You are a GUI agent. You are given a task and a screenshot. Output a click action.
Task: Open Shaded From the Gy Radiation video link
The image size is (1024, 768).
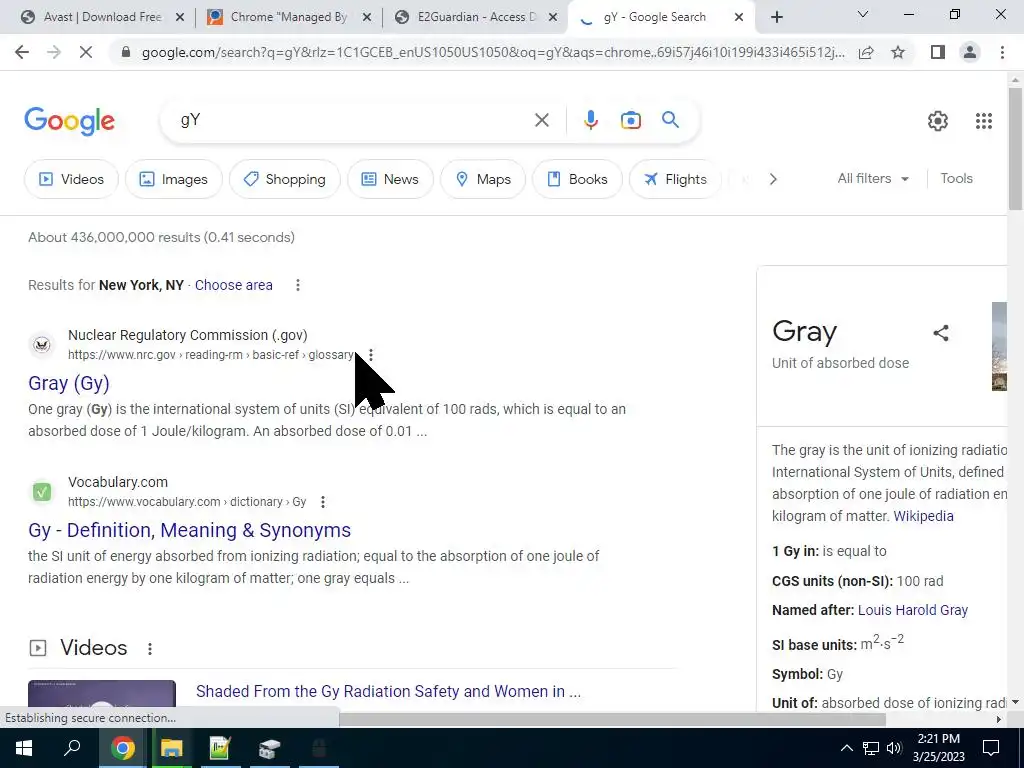coord(388,692)
